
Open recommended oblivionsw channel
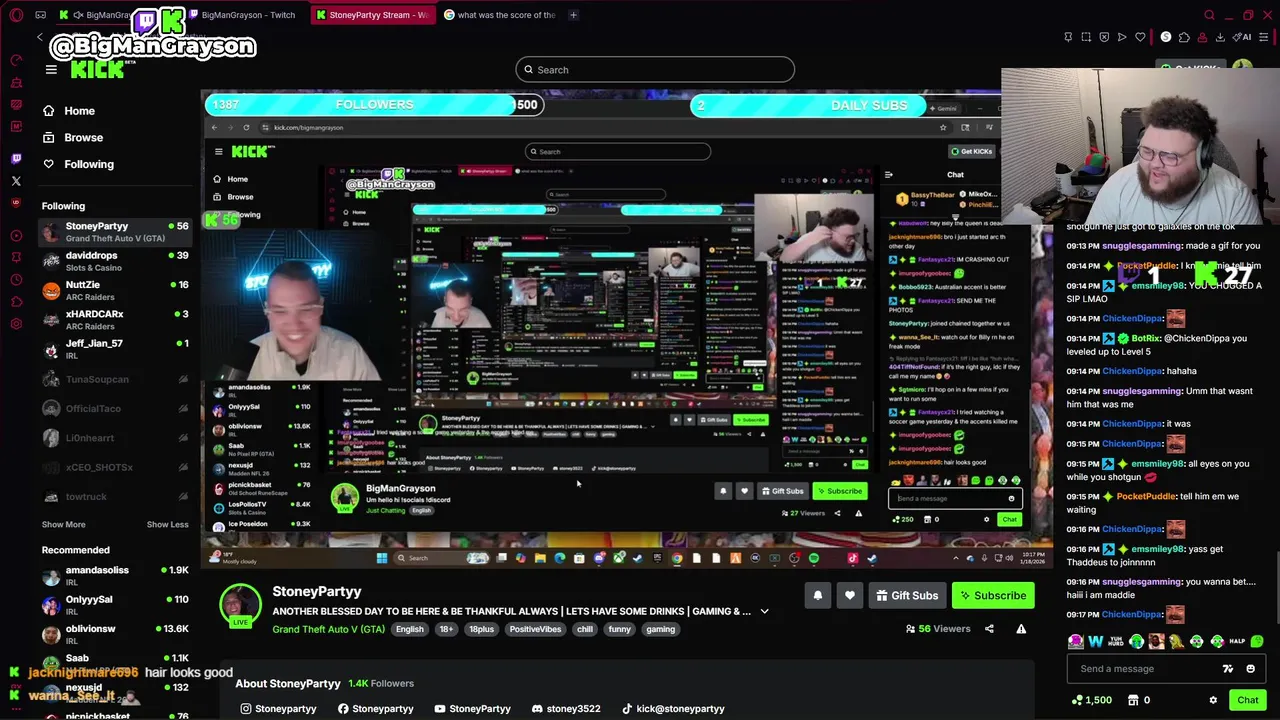click(x=115, y=634)
